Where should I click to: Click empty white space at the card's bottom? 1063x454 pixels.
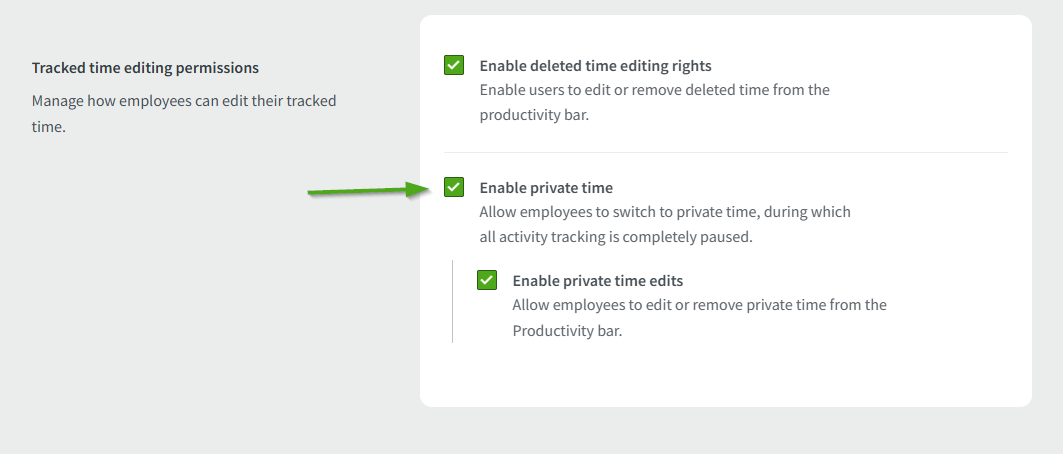pos(725,380)
